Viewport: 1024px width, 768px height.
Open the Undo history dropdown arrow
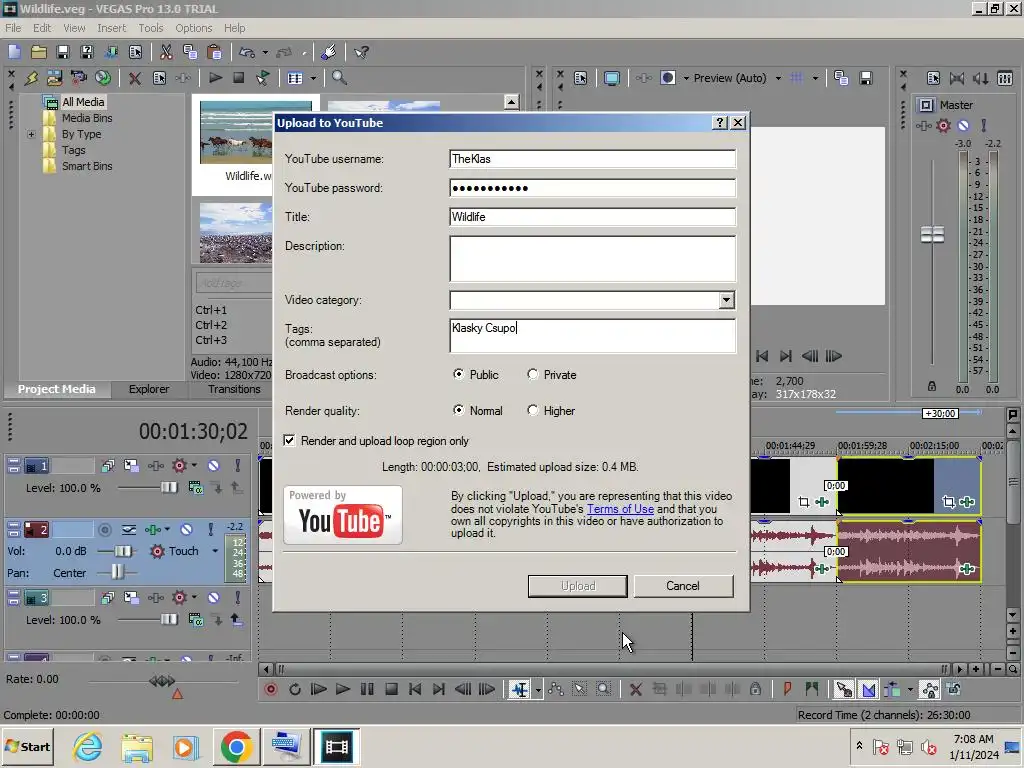(265, 52)
